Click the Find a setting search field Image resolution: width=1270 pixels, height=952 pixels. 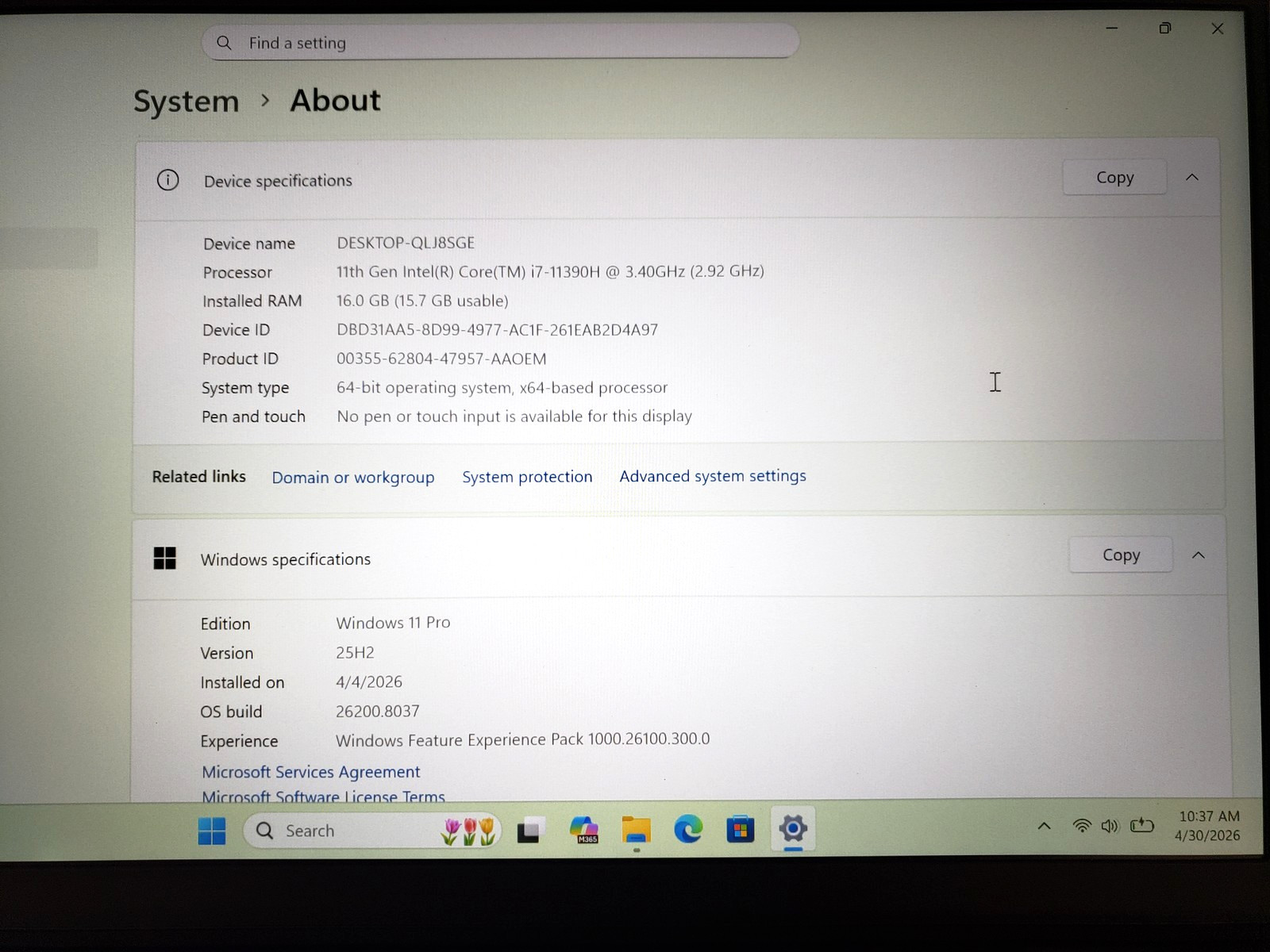coord(500,42)
